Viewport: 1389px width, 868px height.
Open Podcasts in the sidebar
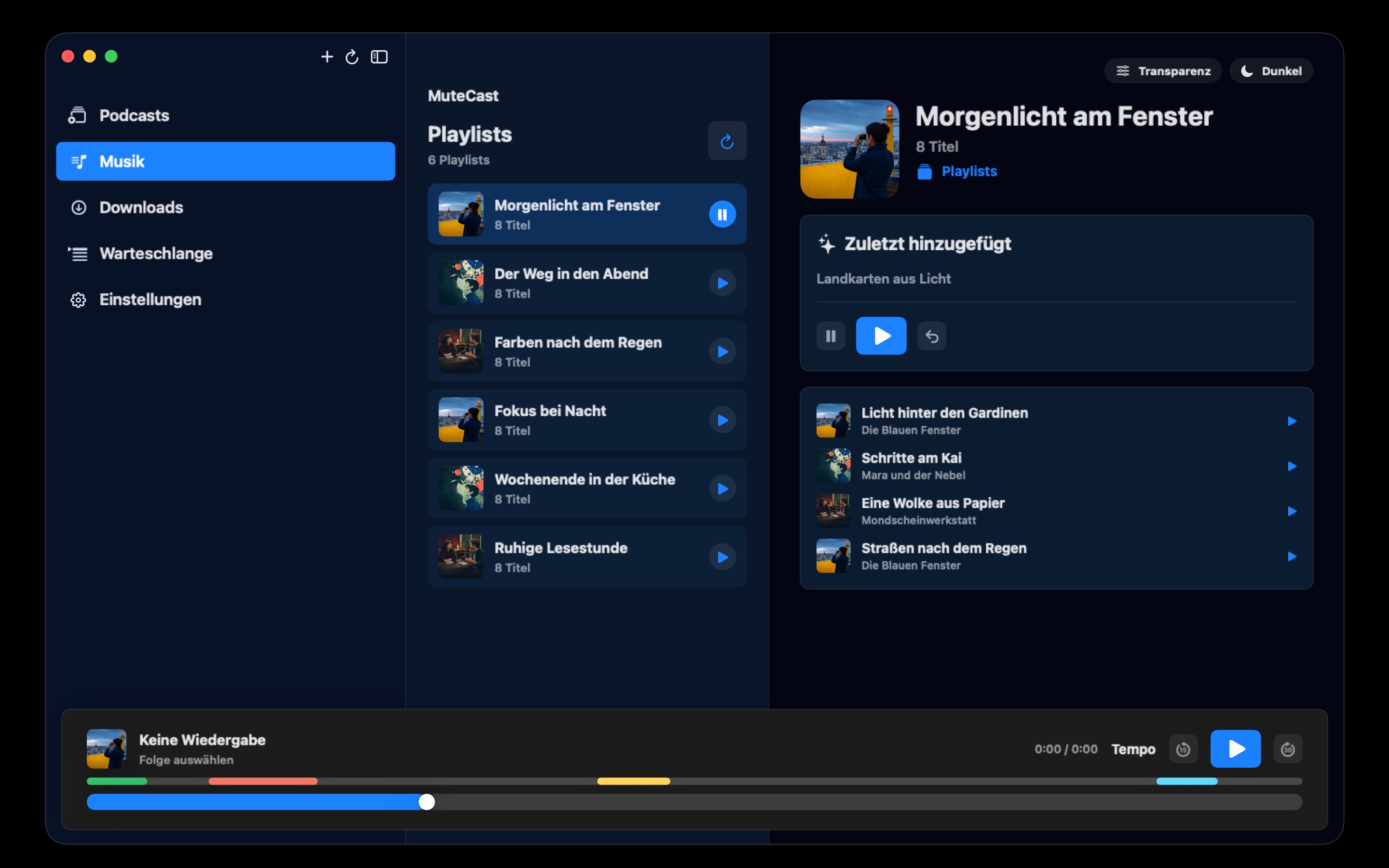tap(226, 115)
